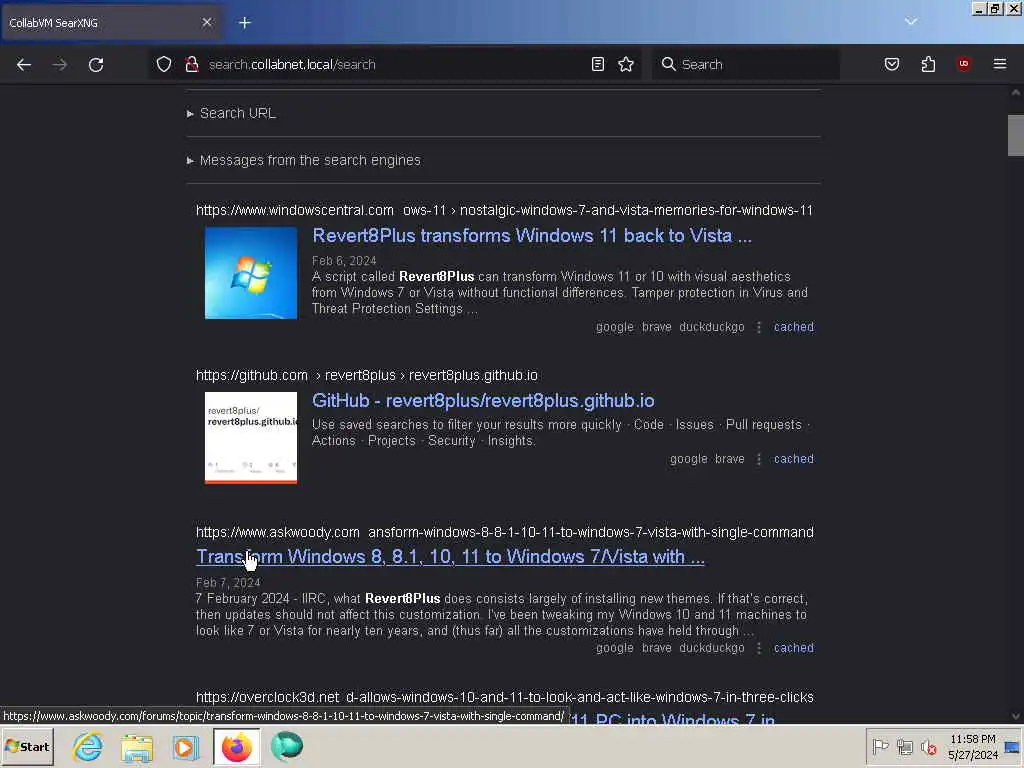Screen dimensions: 1024x768
Task: Go back to the previous page
Action: click(x=24, y=65)
